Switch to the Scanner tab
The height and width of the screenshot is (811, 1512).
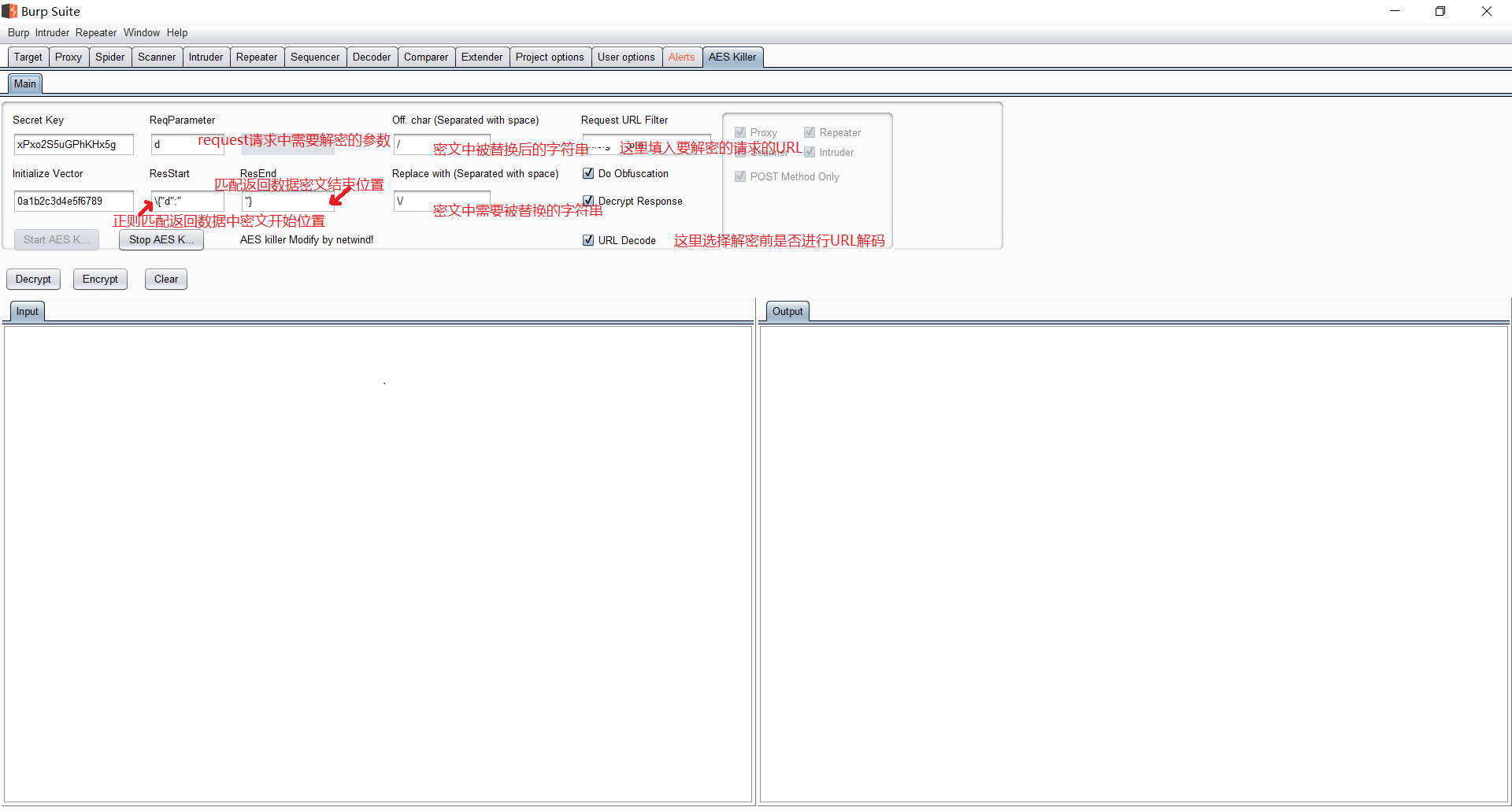pos(157,57)
